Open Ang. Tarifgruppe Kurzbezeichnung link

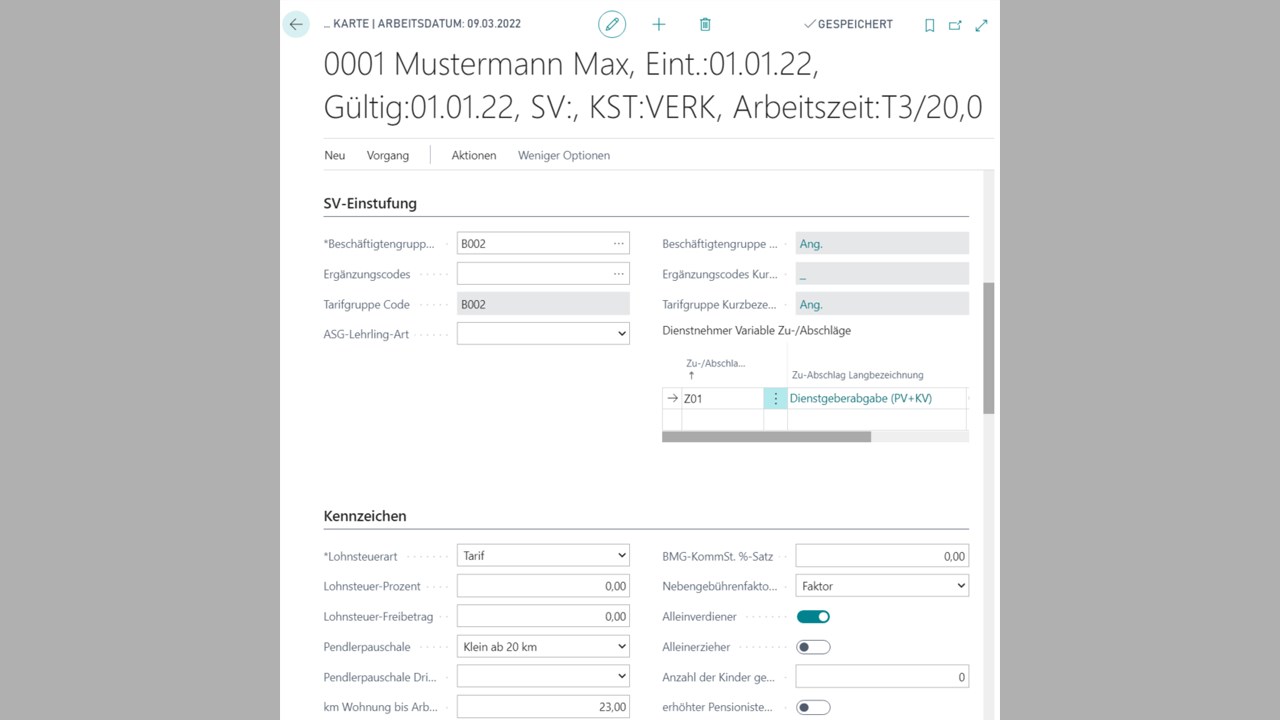[811, 305]
